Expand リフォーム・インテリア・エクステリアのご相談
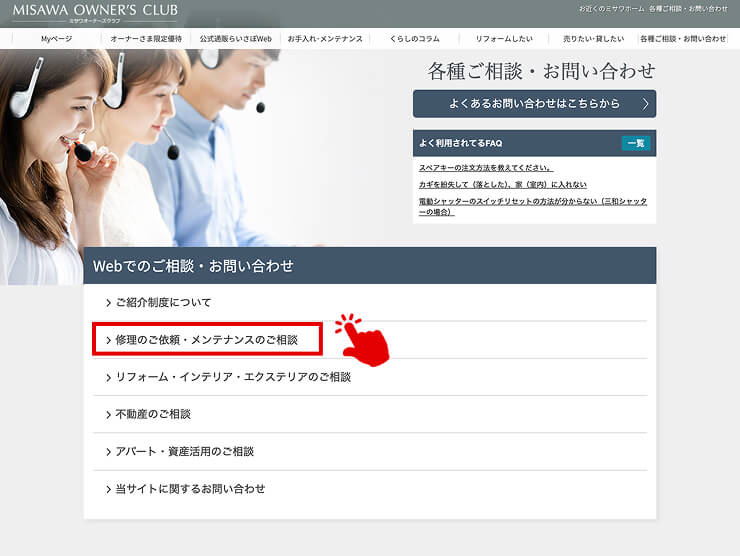 pos(233,377)
